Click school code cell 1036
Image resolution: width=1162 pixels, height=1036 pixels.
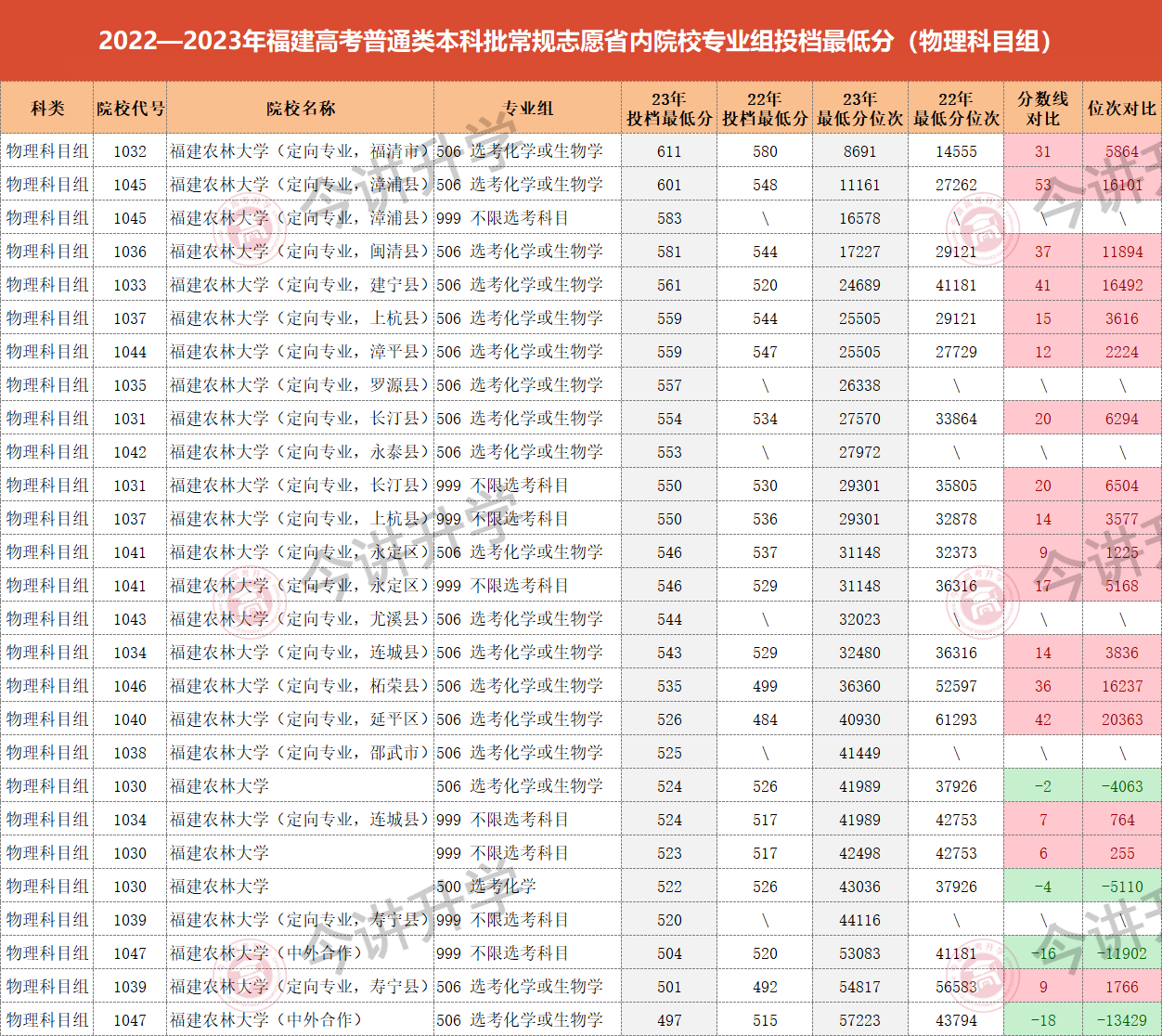[130, 252]
